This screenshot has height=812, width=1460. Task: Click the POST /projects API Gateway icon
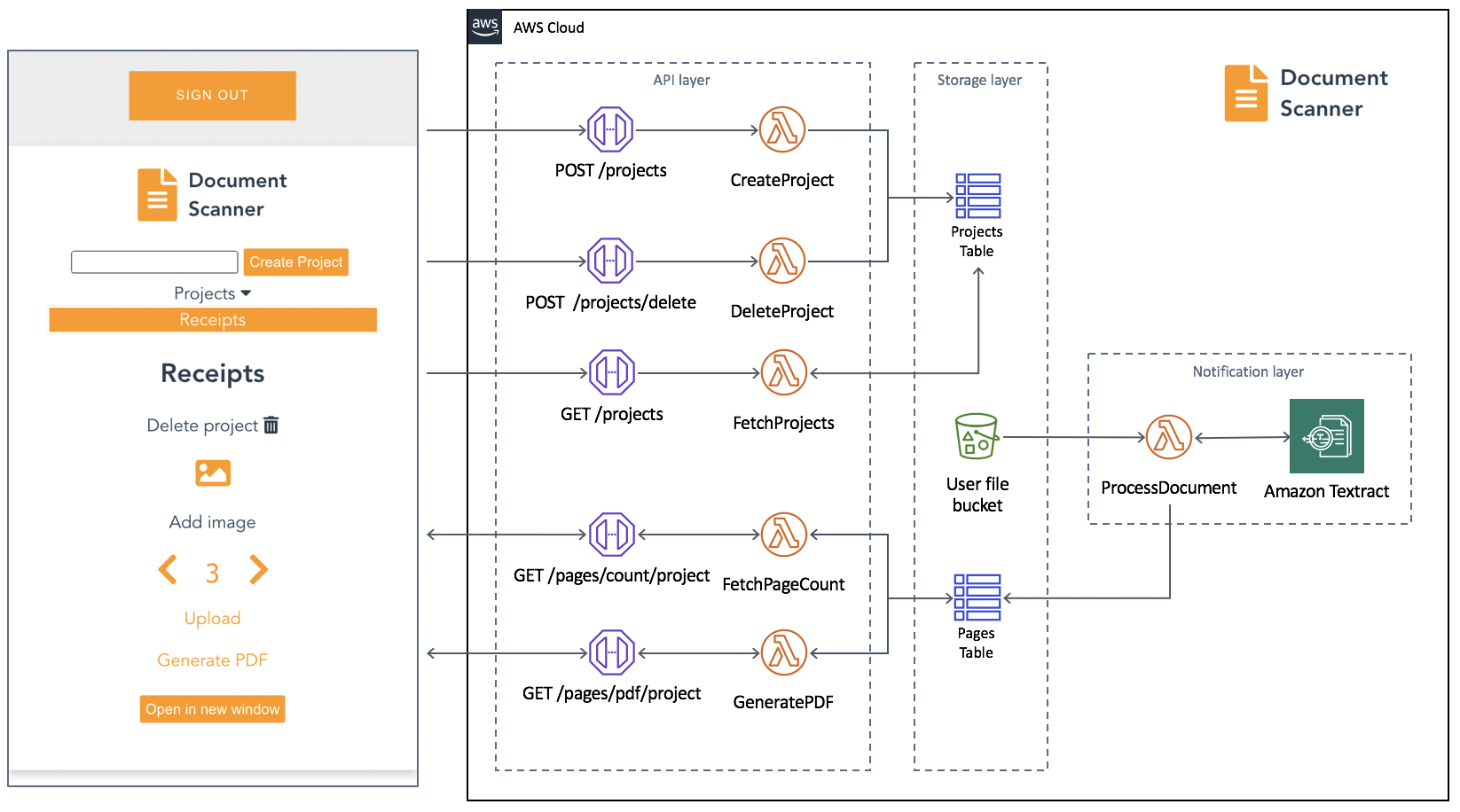[610, 130]
